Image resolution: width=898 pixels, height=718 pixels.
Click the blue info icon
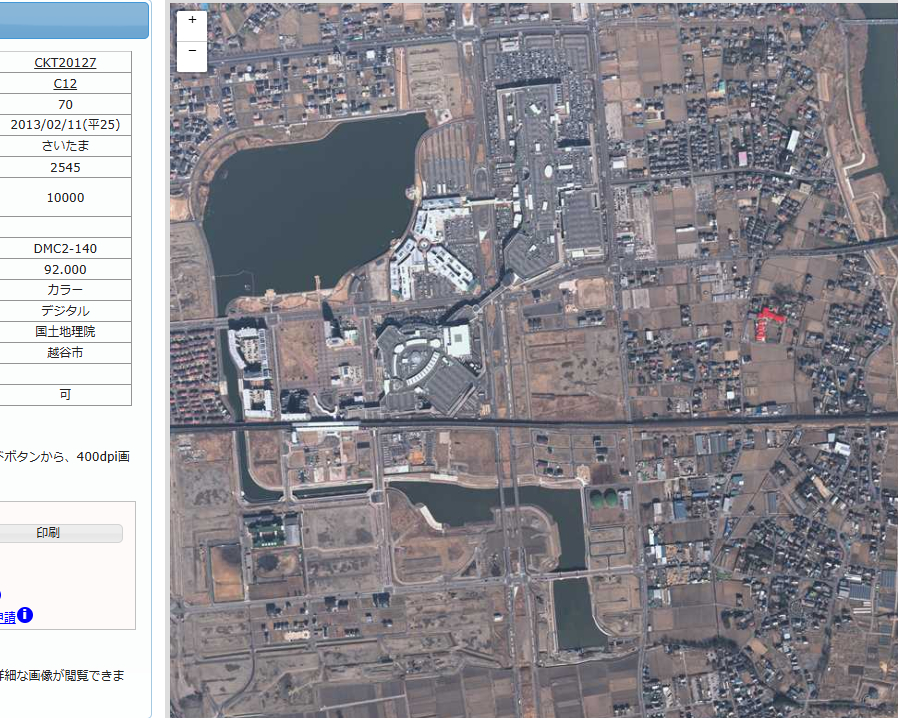click(x=25, y=616)
